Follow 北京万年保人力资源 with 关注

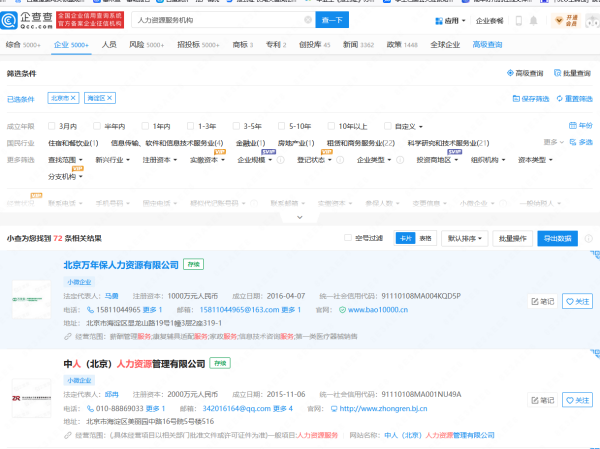click(x=577, y=301)
